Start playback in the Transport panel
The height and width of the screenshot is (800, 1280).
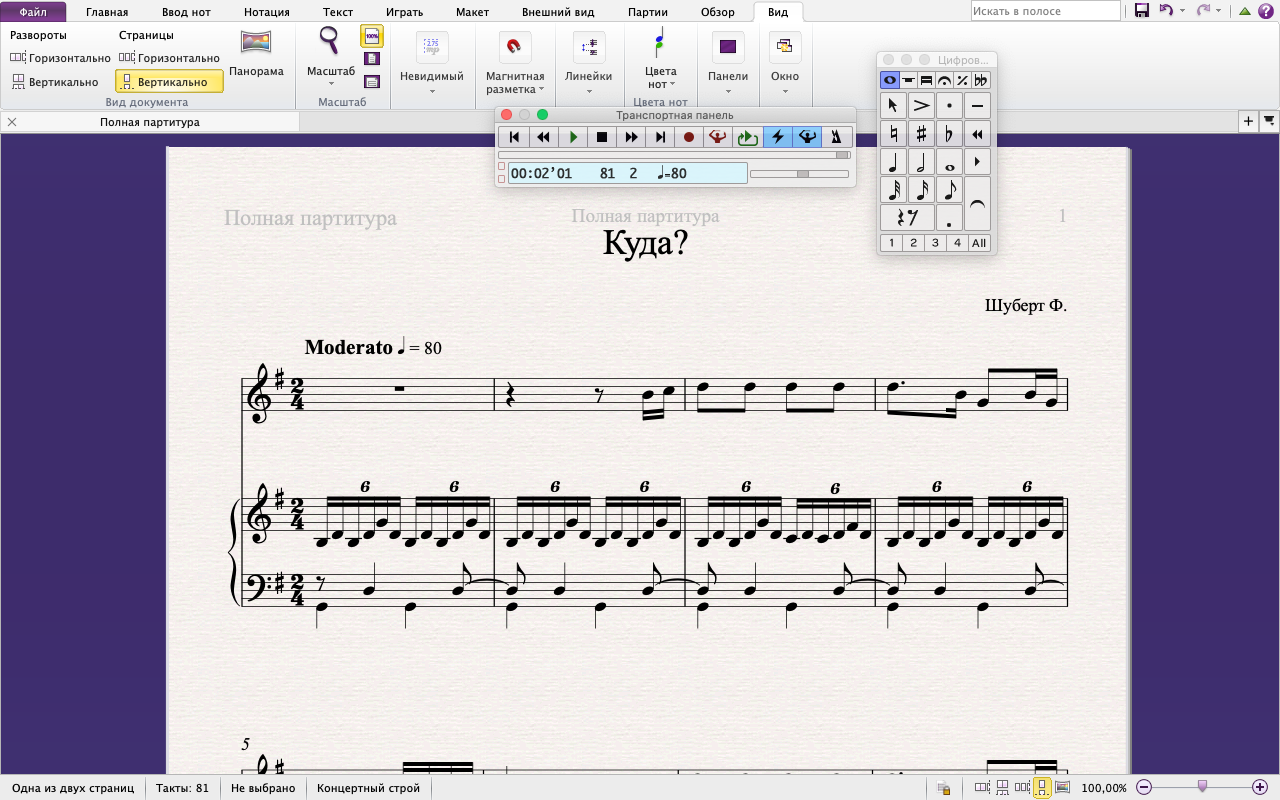573,137
